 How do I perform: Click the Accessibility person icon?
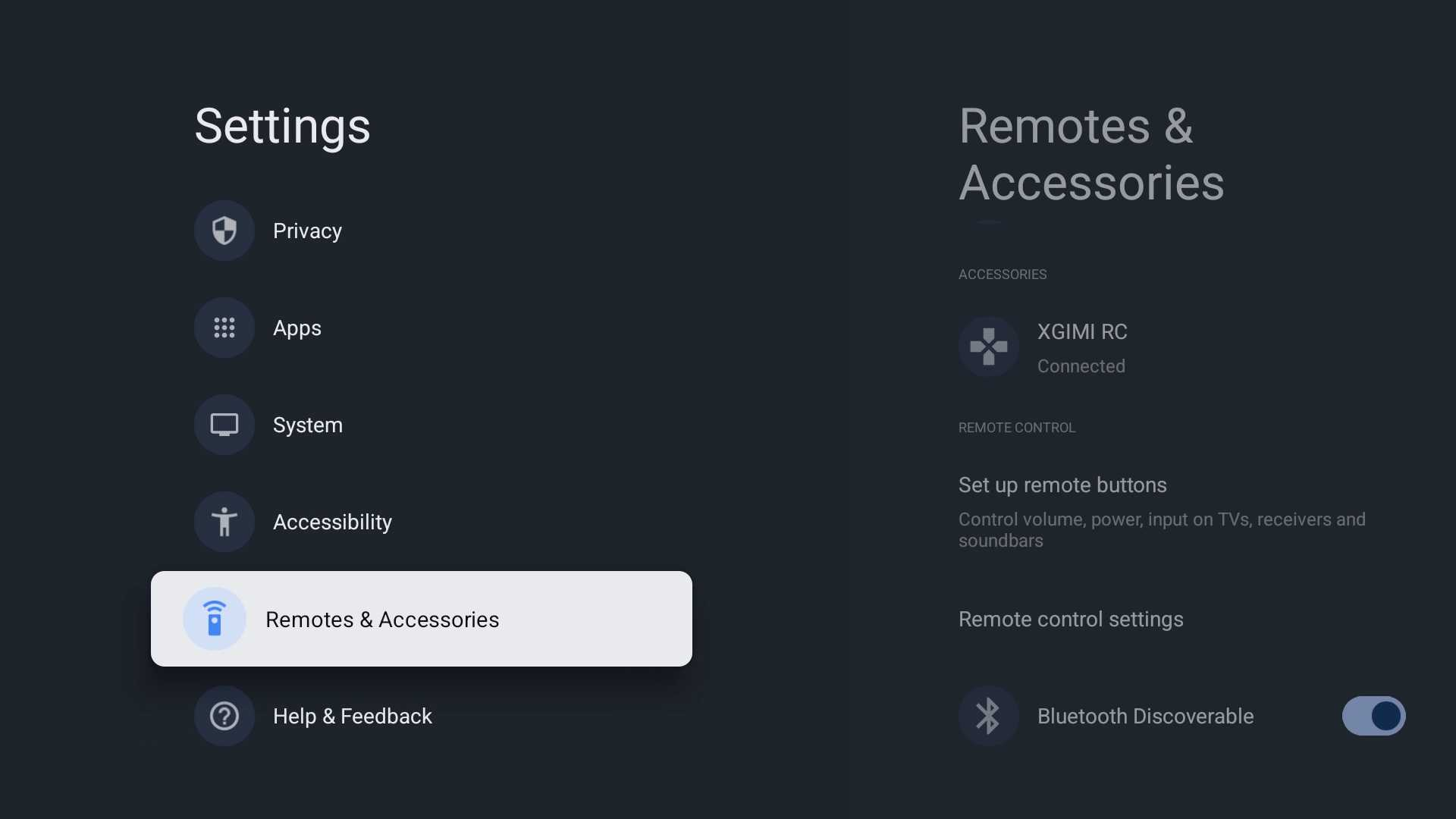tap(224, 522)
